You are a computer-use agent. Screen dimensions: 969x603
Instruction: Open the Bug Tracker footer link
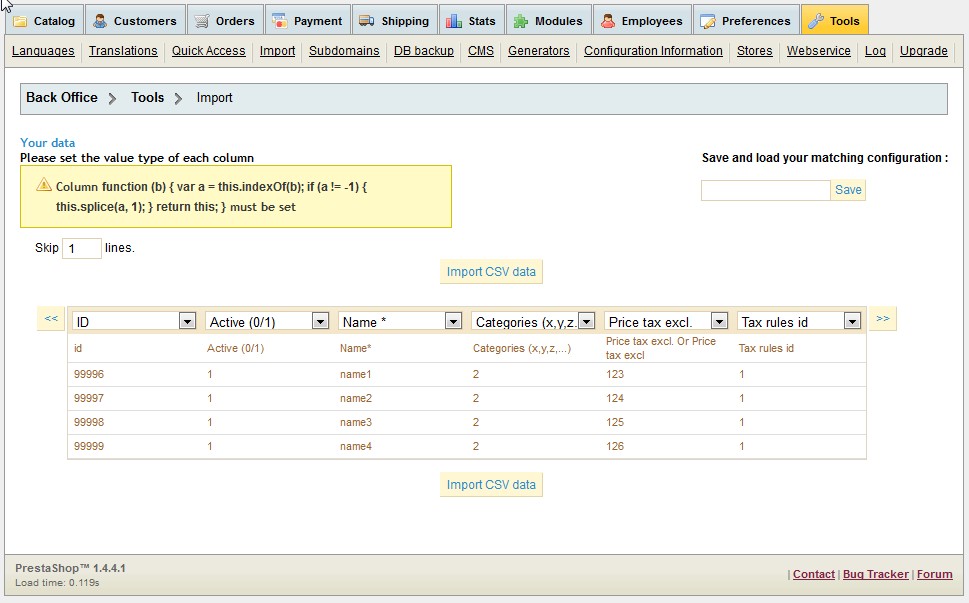[x=875, y=574]
